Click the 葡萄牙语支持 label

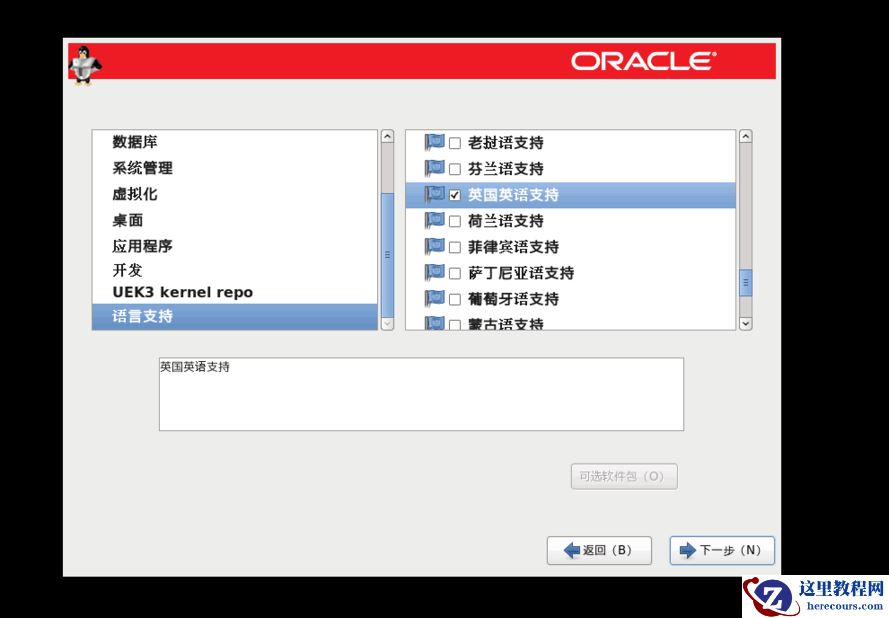pos(513,299)
